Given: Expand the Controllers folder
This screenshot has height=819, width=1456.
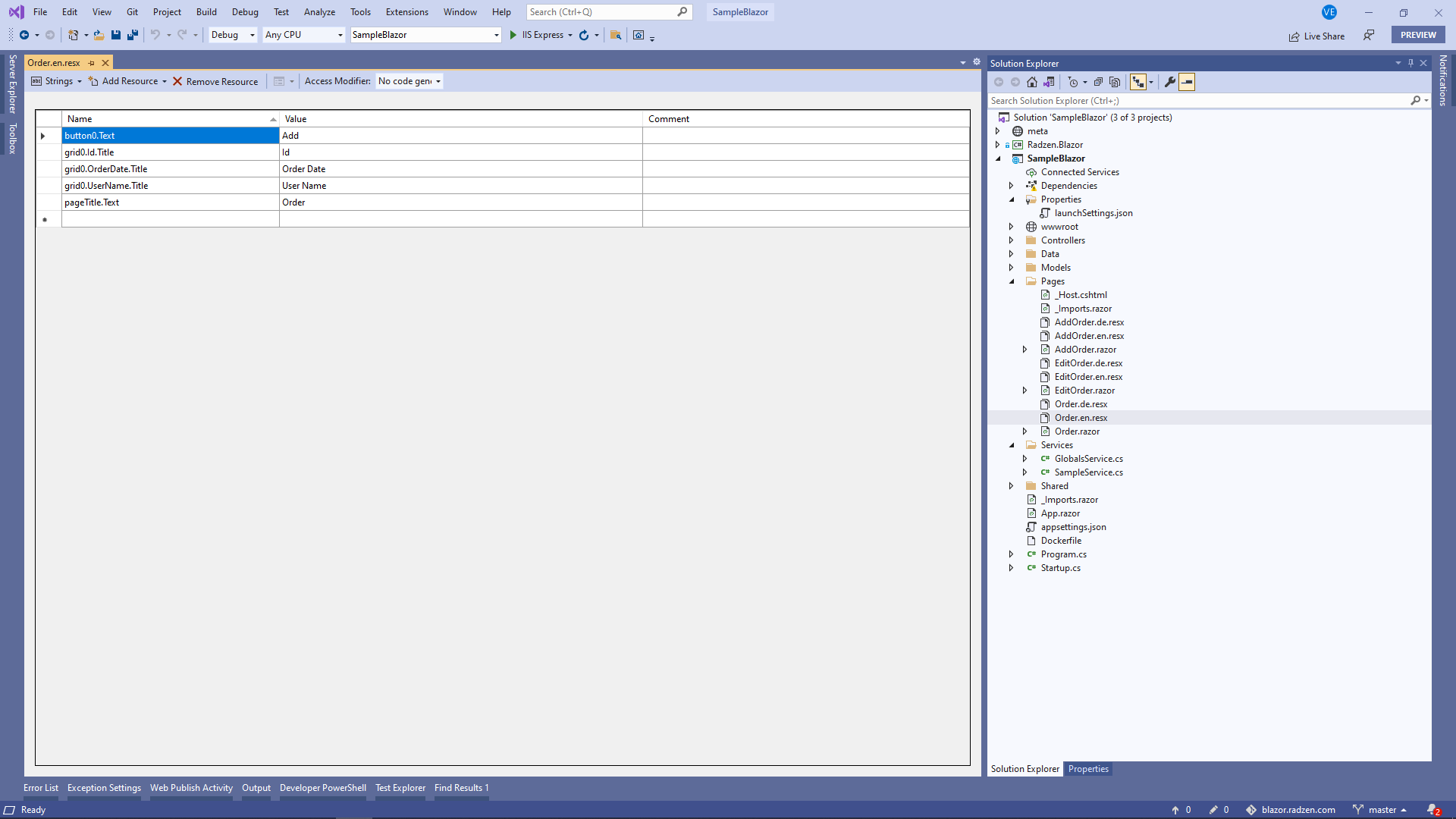Looking at the screenshot, I should pyautogui.click(x=1012, y=240).
